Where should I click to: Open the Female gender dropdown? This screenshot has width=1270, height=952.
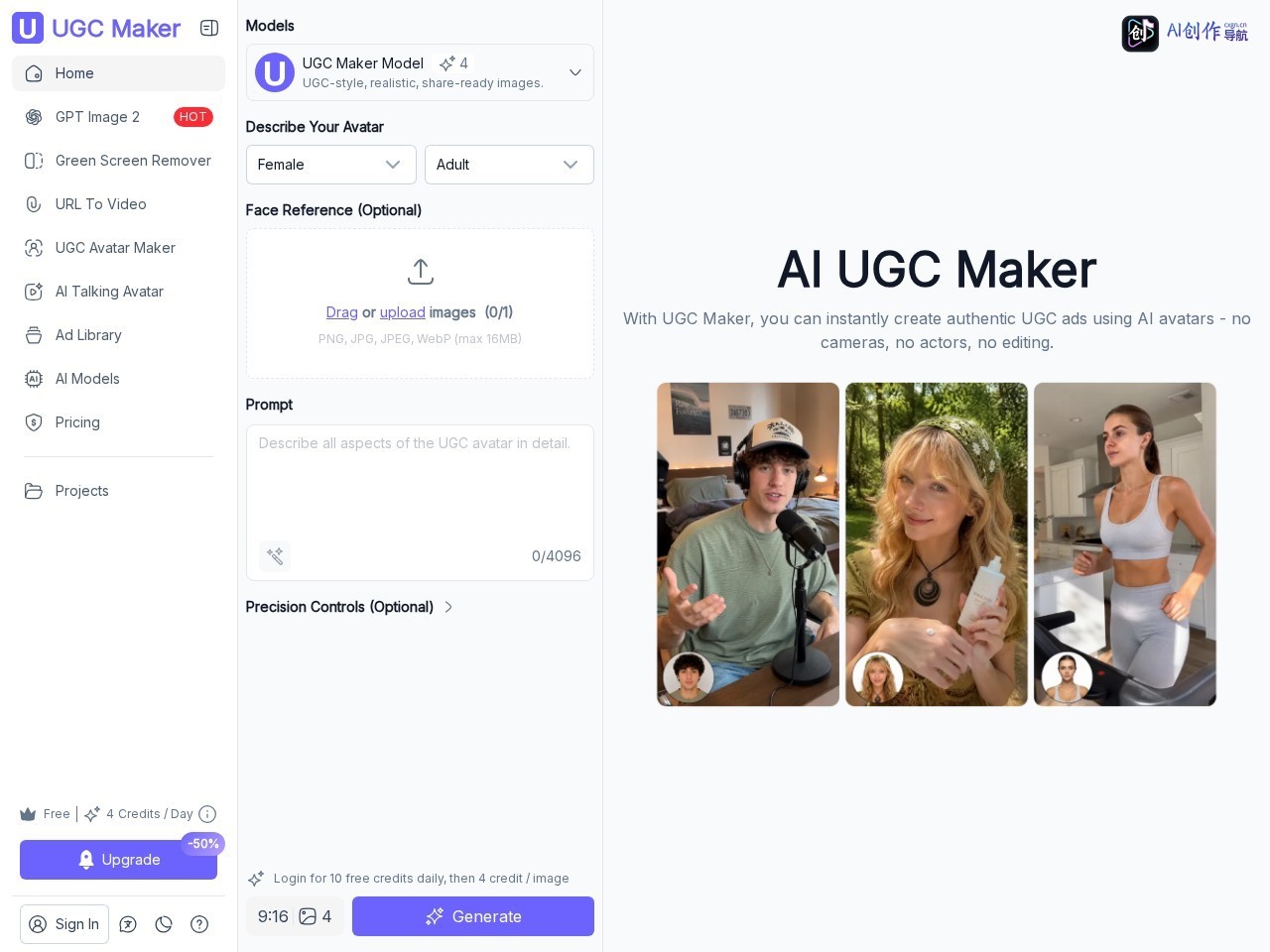tap(331, 165)
